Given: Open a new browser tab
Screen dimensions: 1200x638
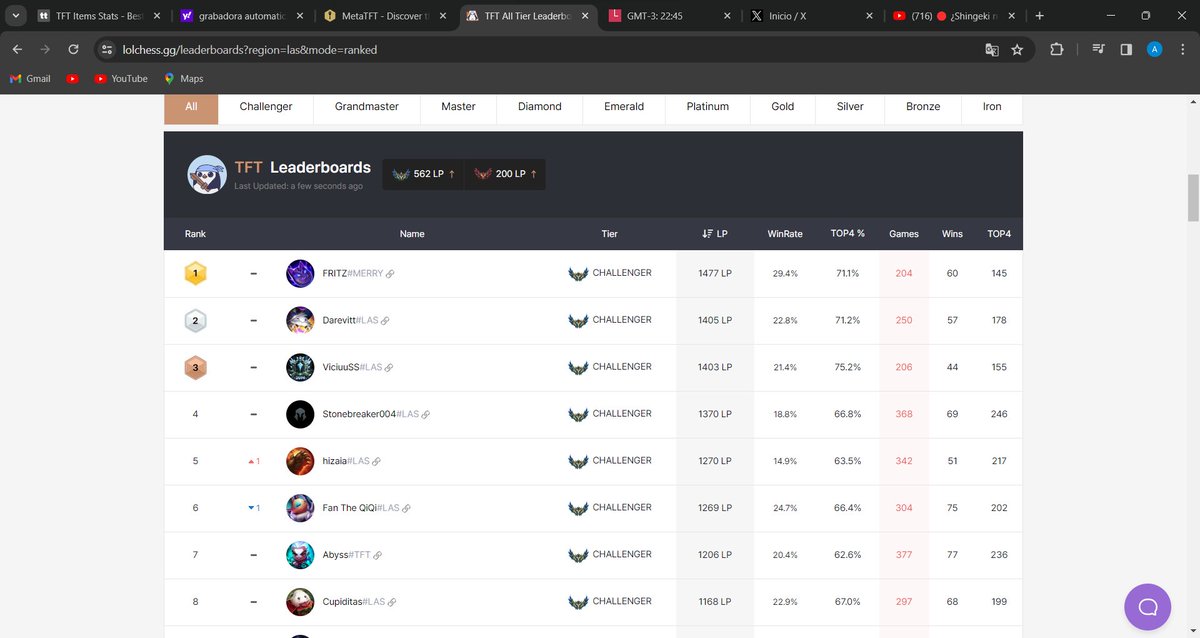Looking at the screenshot, I should (x=1040, y=16).
